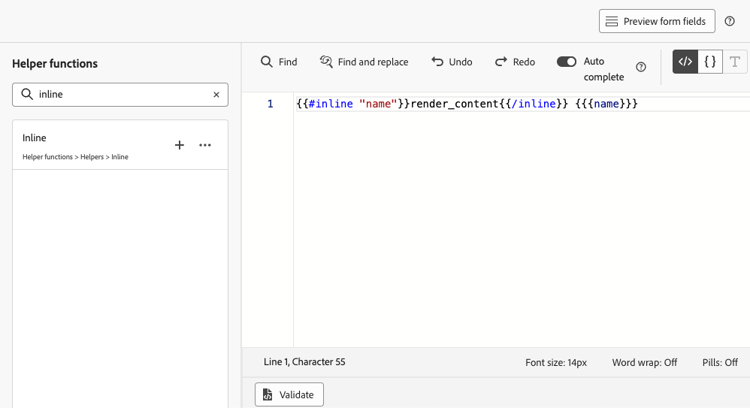750x408 pixels.
Task: Click the {{{name}}} expression in code
Action: (606, 104)
